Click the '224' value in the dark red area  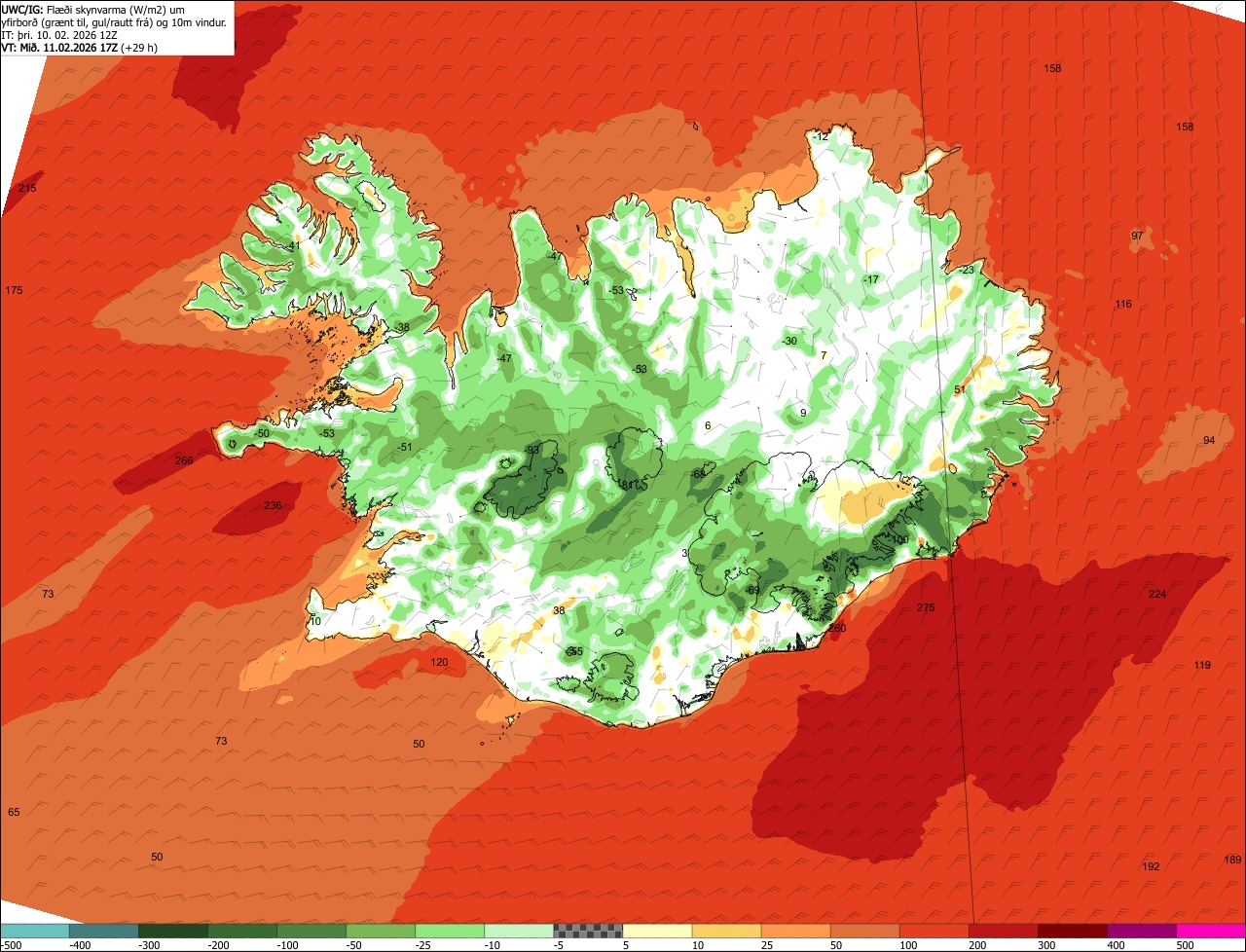tap(1156, 595)
